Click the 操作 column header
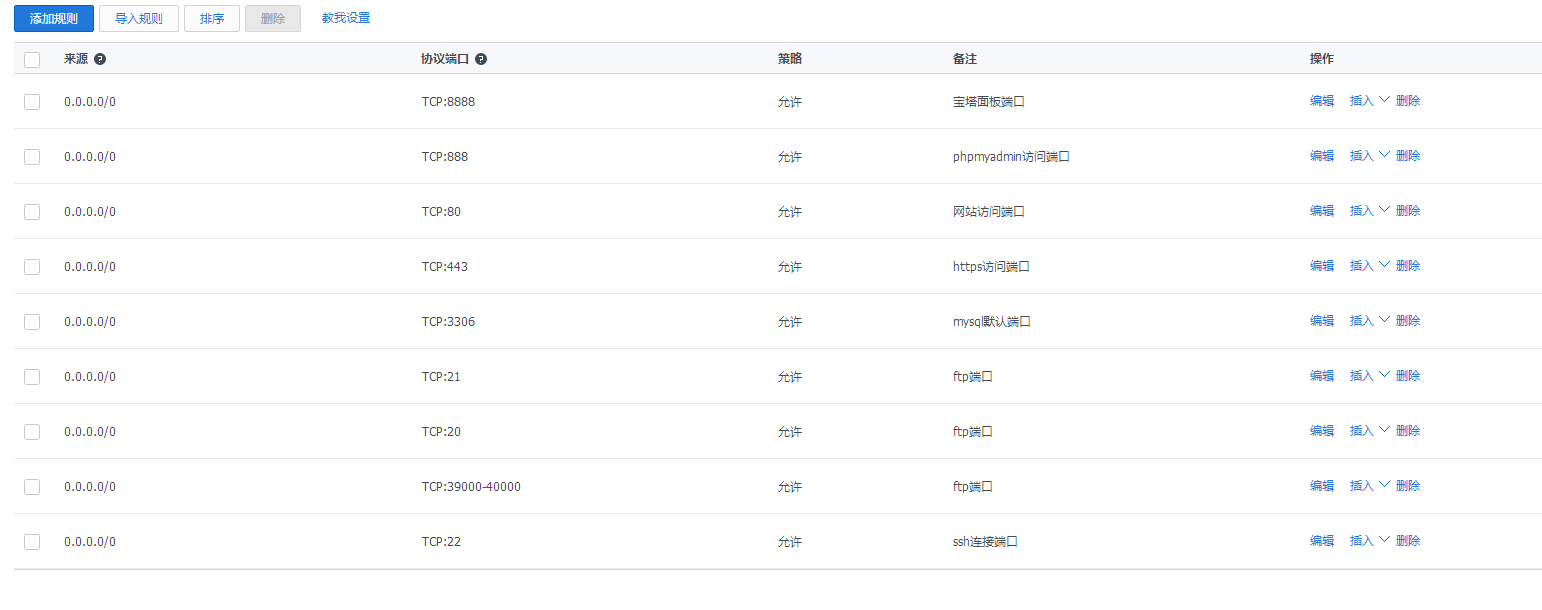 point(1322,59)
